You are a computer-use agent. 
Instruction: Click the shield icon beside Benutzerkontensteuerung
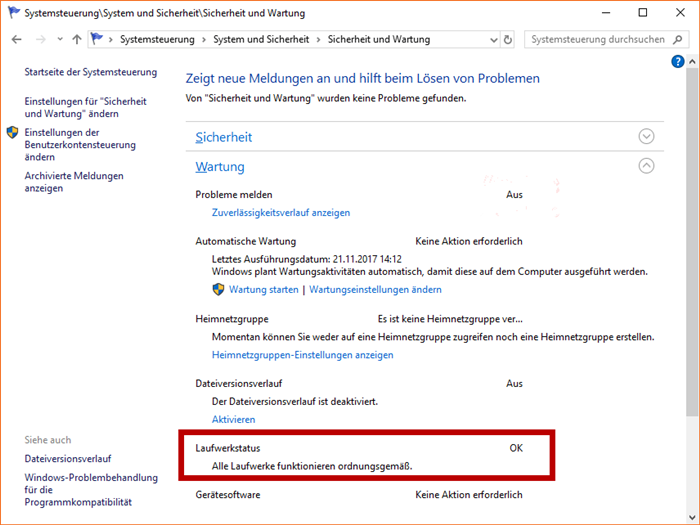pos(12,132)
